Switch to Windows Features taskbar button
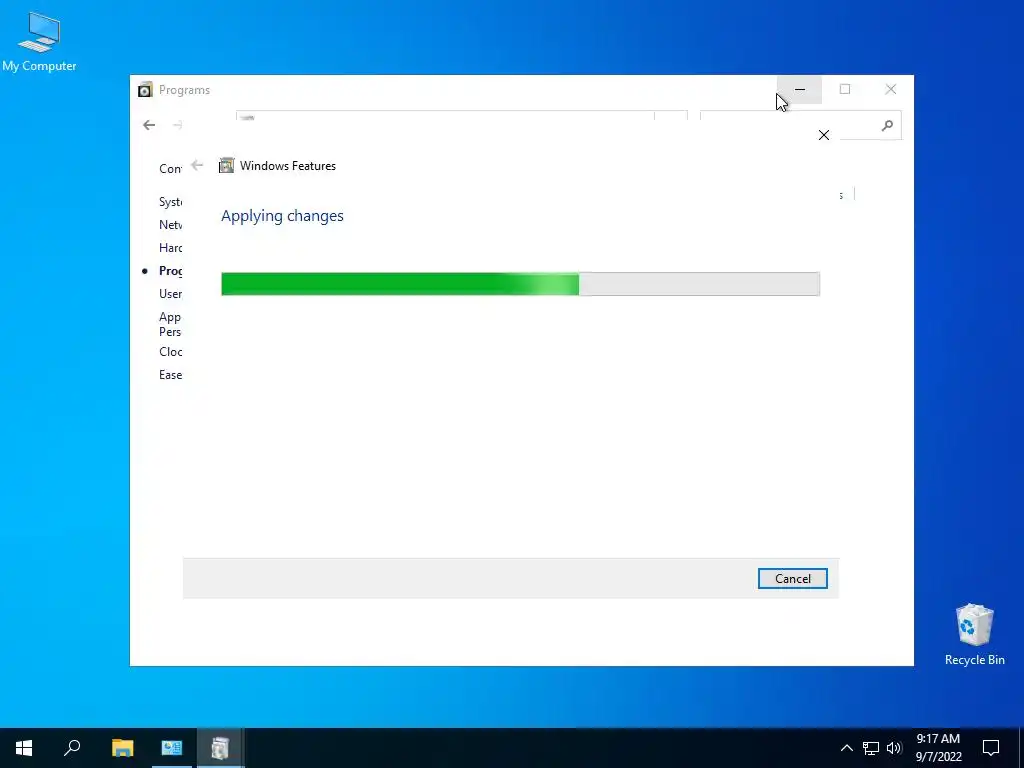Image resolution: width=1024 pixels, height=768 pixels. click(x=220, y=748)
